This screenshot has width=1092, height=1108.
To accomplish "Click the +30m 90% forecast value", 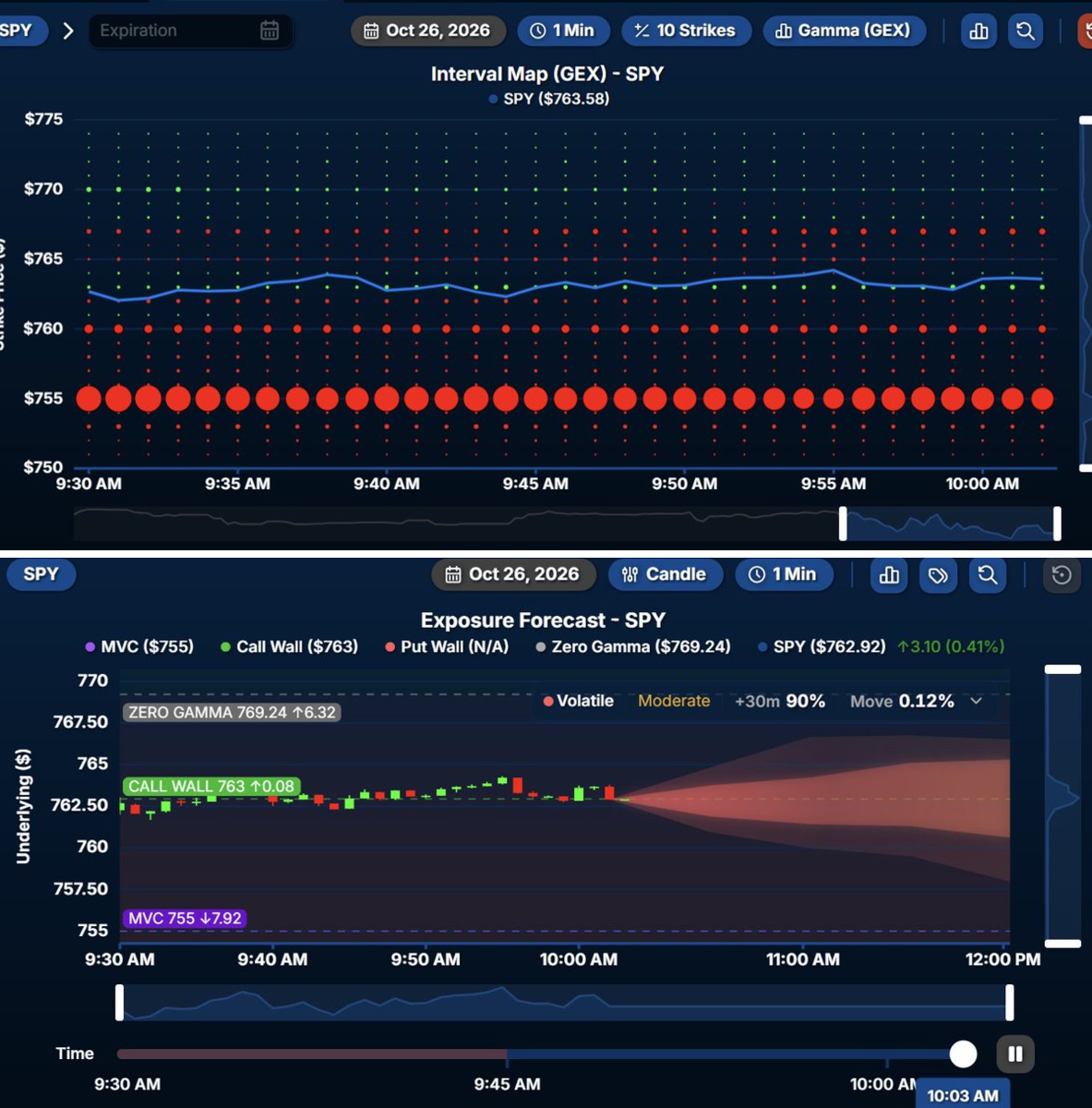I will (x=780, y=701).
